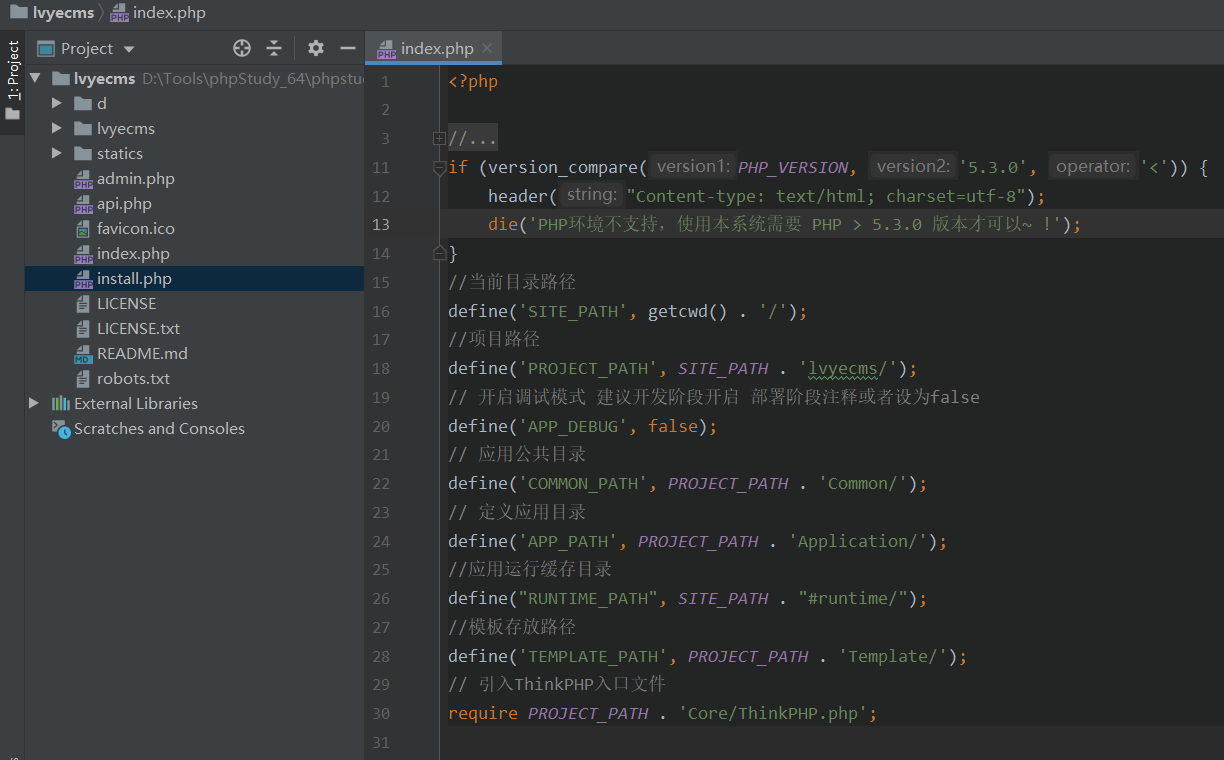The height and width of the screenshot is (760, 1224).
Task: Click line number 20 in the gutter
Action: (381, 426)
